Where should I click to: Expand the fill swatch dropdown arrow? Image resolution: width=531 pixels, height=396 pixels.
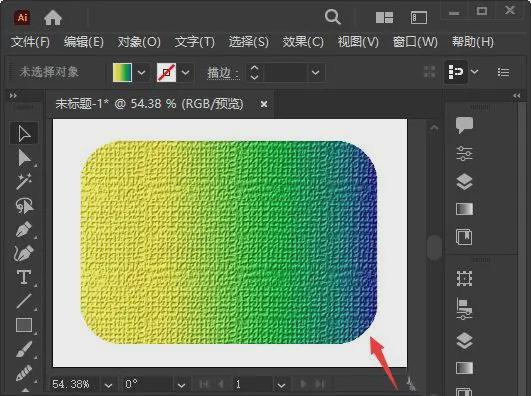coord(142,72)
